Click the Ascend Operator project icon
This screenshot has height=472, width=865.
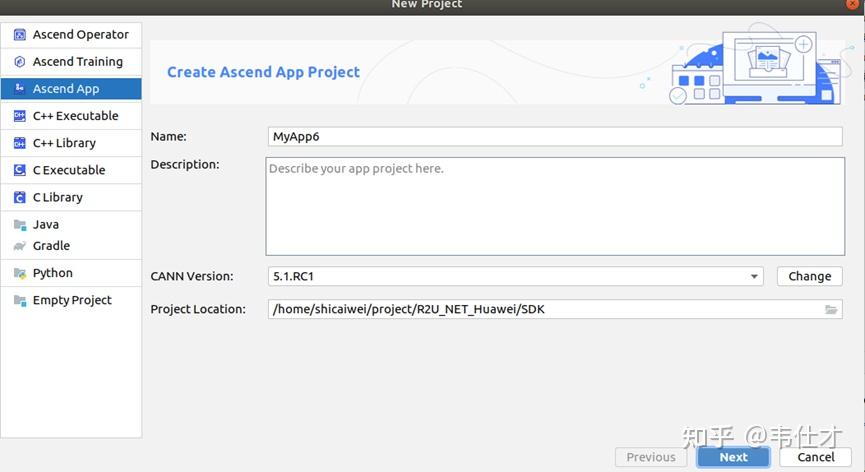click(x=19, y=35)
